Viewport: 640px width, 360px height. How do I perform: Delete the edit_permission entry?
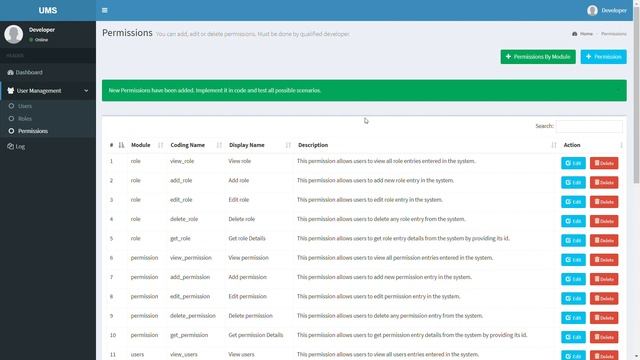click(604, 298)
